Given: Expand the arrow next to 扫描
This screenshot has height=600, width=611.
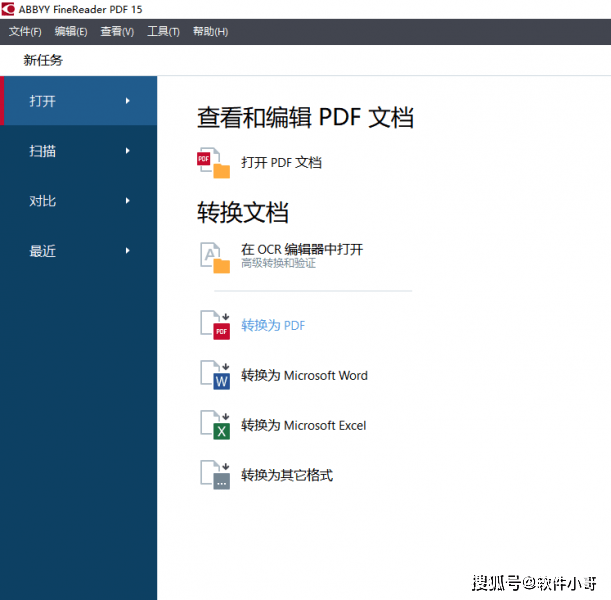Looking at the screenshot, I should [127, 151].
